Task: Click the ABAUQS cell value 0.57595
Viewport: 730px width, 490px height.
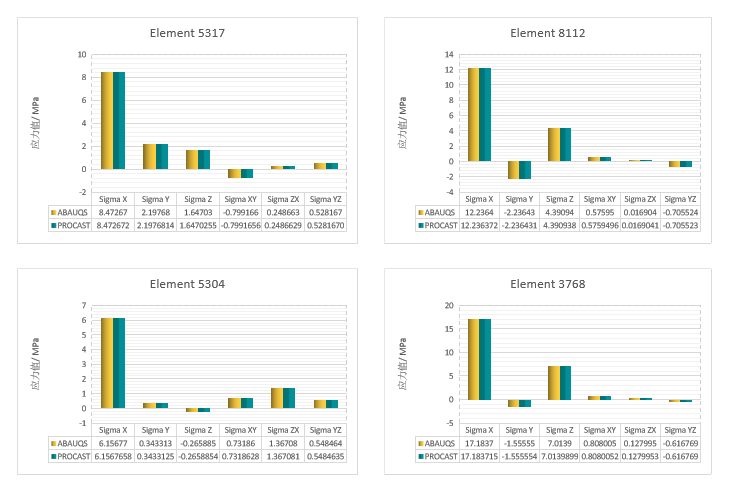Action: pyautogui.click(x=600, y=212)
